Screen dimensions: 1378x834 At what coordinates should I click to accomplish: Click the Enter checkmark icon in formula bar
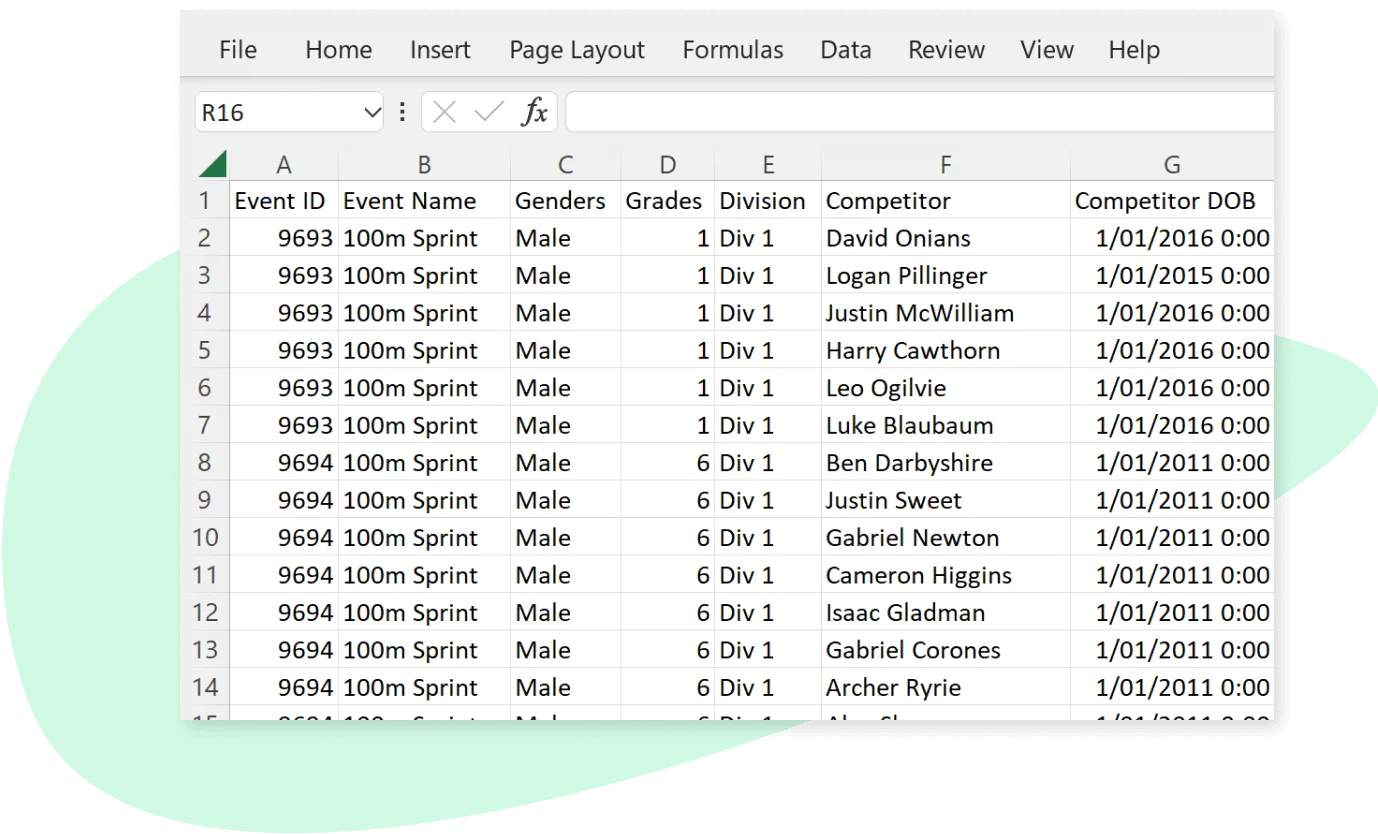487,111
